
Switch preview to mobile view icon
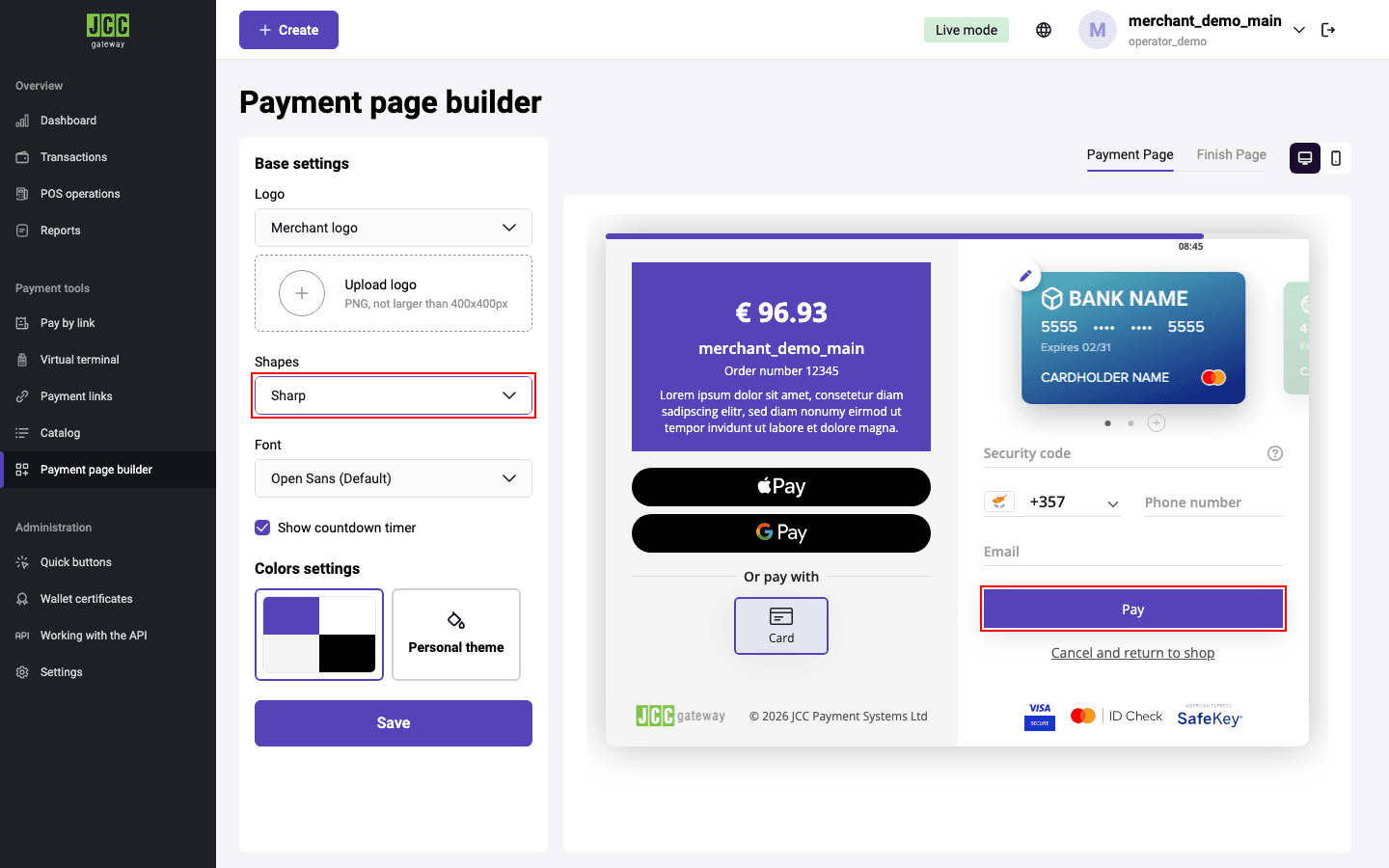[1336, 158]
